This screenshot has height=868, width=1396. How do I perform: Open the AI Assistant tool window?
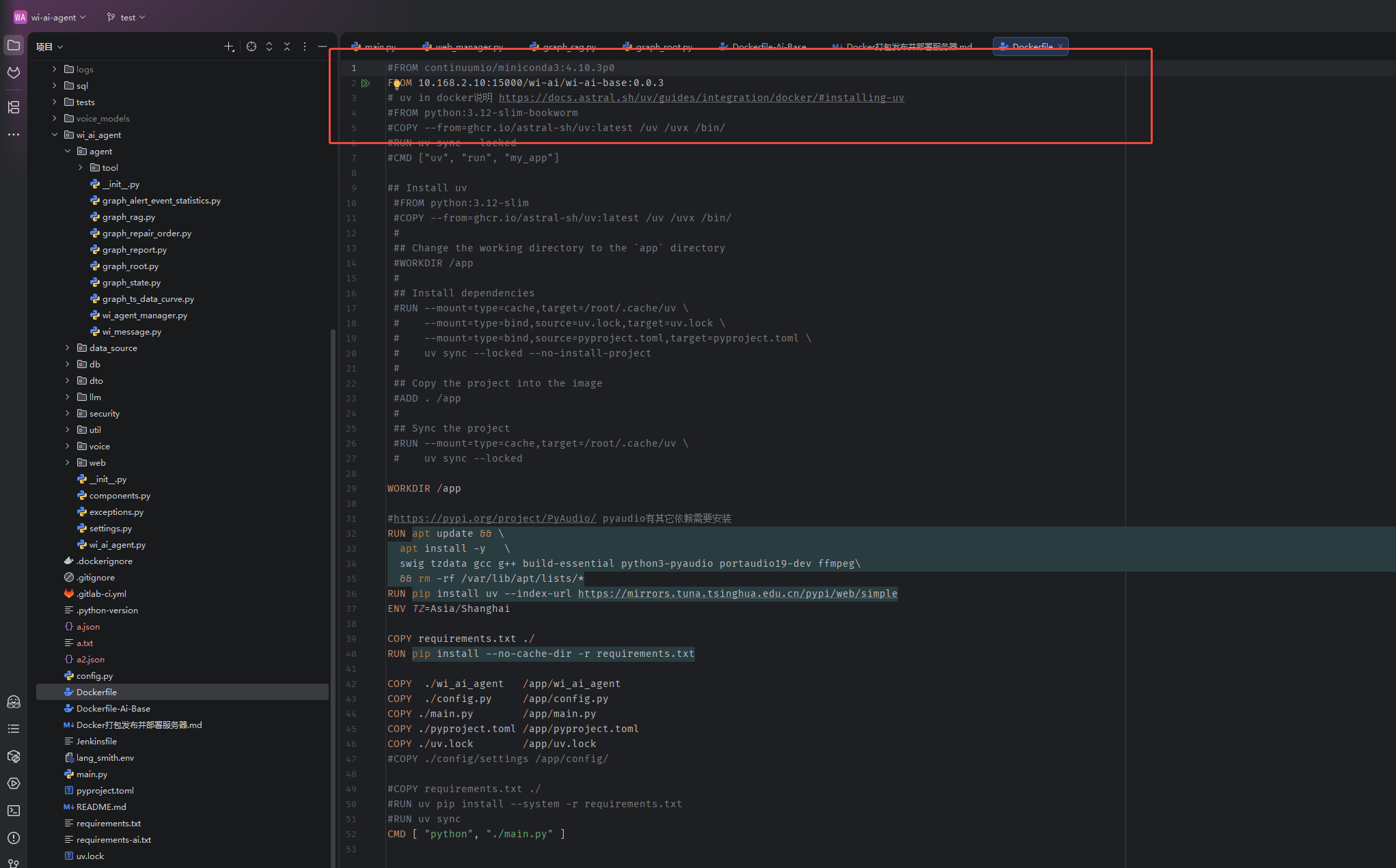click(x=14, y=701)
